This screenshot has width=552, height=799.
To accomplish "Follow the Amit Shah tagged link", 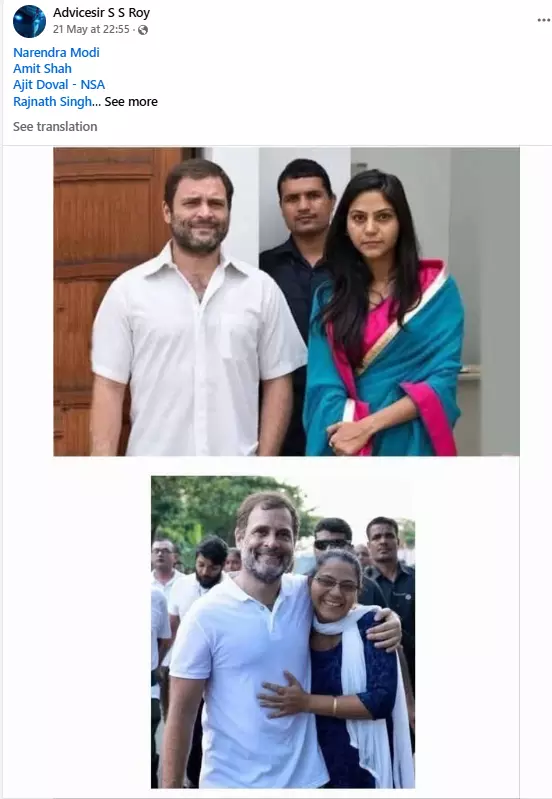I will (42, 69).
